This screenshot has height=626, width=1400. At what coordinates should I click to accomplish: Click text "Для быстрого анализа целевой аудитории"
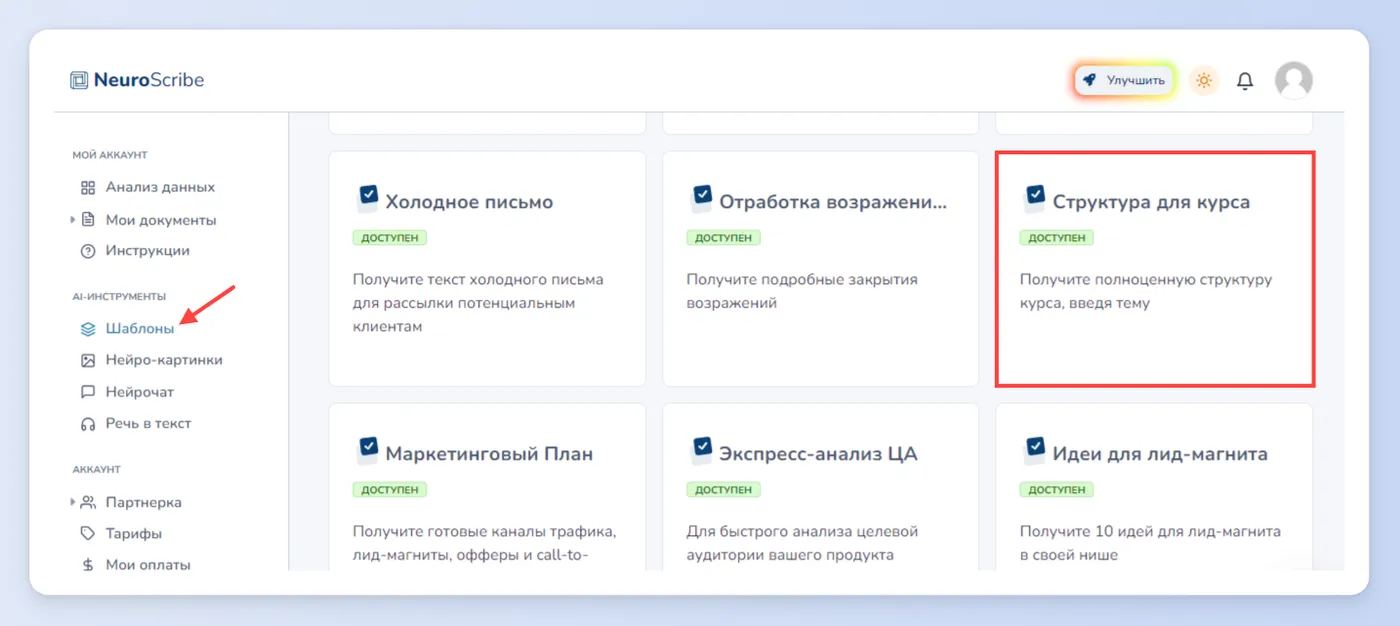[x=802, y=543]
